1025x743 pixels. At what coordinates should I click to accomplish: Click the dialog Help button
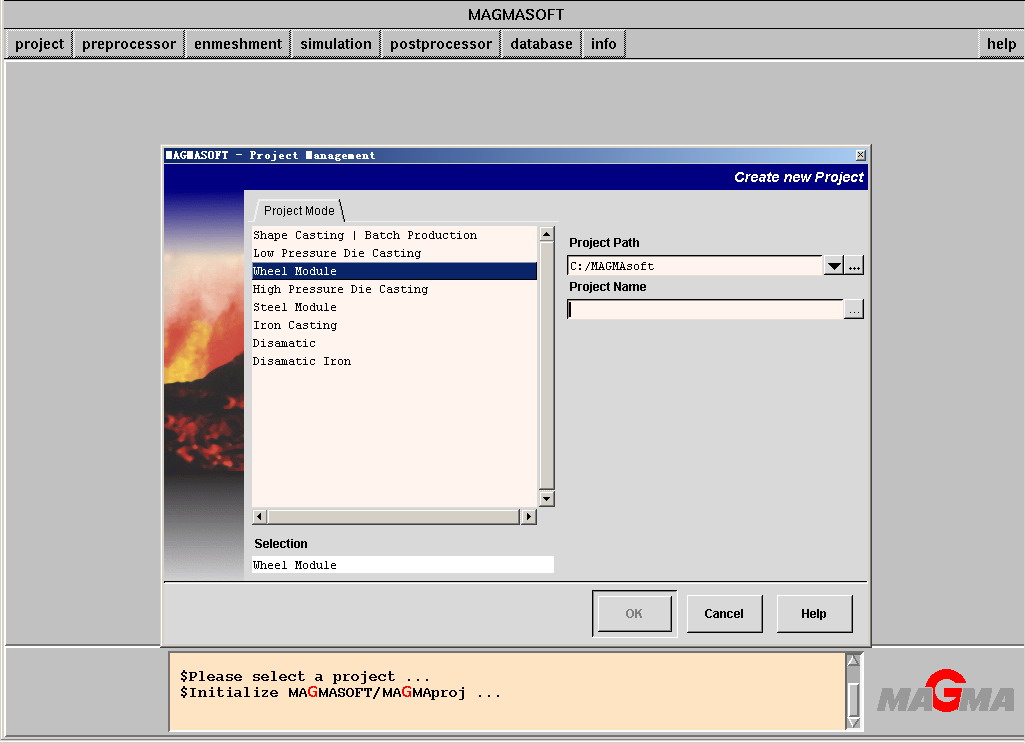point(814,614)
